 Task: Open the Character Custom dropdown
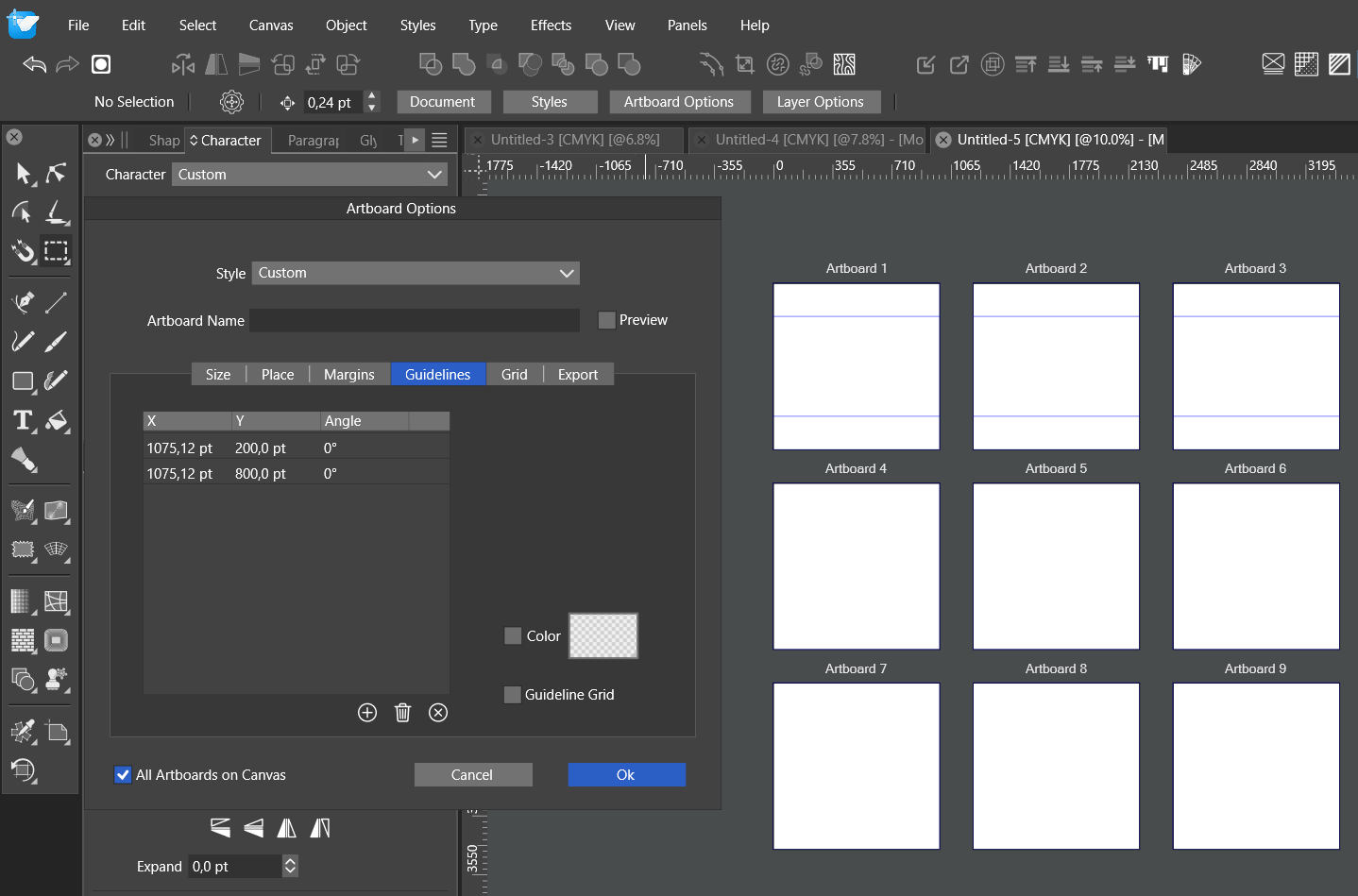click(x=310, y=175)
